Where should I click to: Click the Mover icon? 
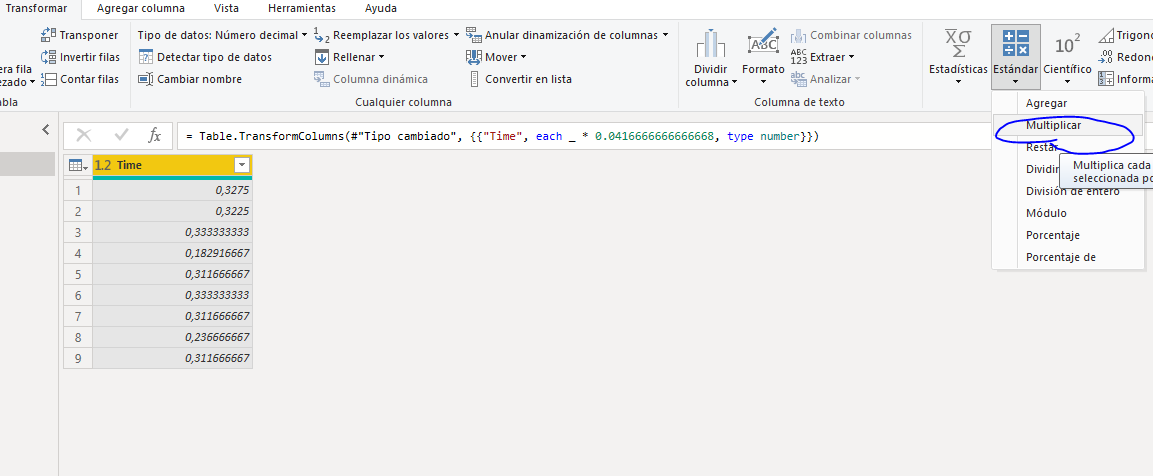473,57
